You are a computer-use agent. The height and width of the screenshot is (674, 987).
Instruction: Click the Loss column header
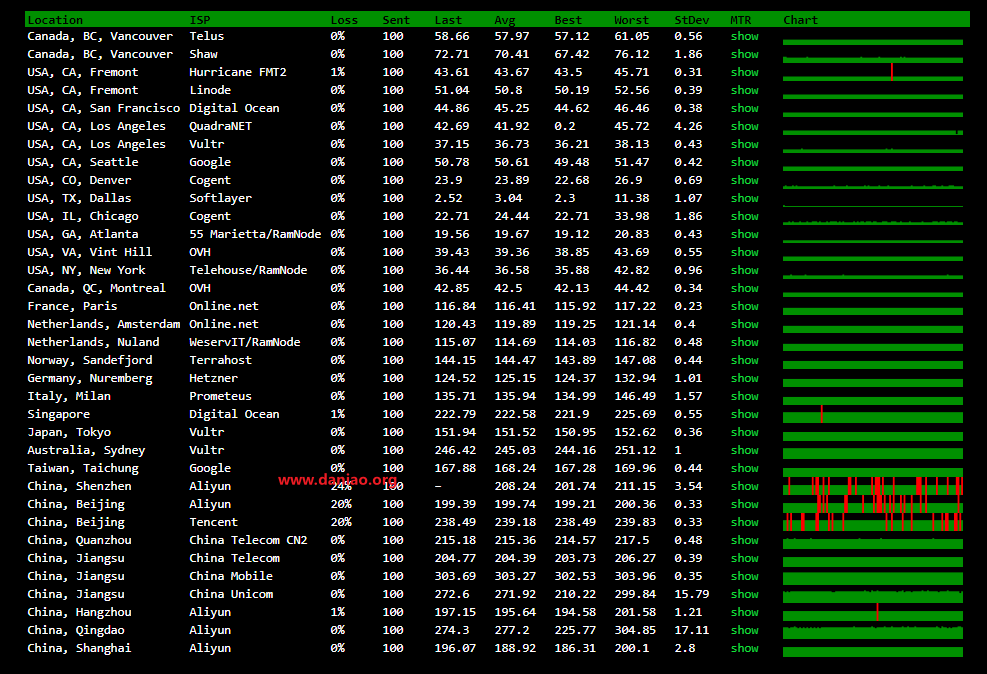coord(344,20)
